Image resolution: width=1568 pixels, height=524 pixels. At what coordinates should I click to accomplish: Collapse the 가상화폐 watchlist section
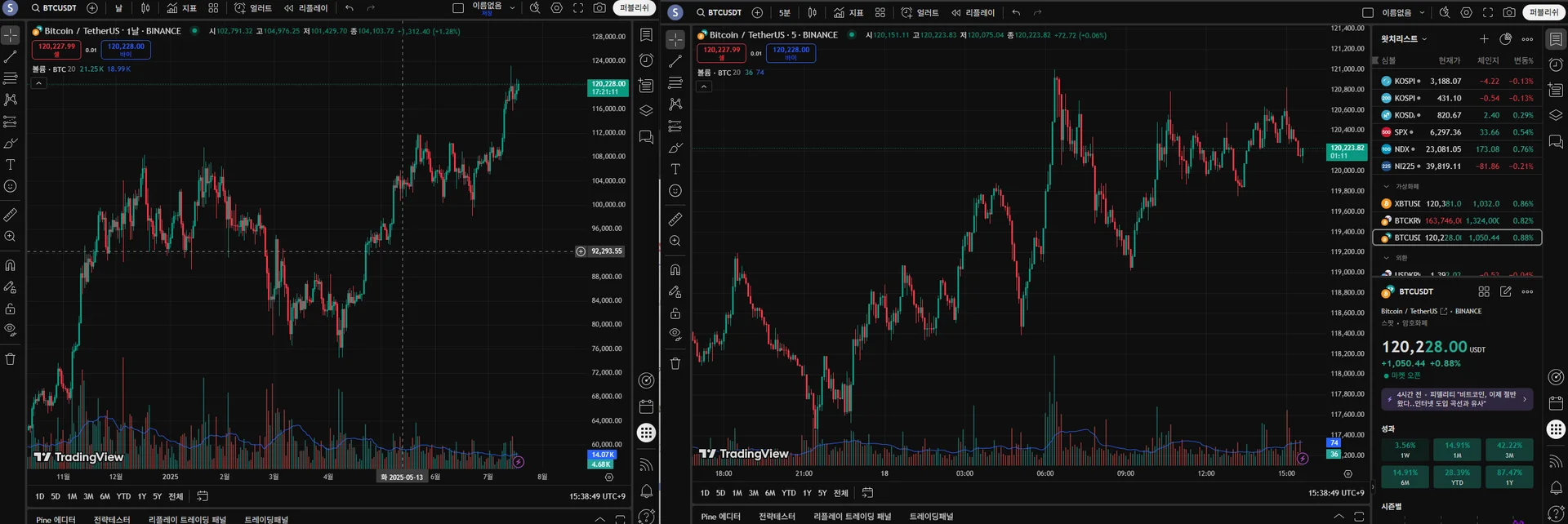point(1386,186)
